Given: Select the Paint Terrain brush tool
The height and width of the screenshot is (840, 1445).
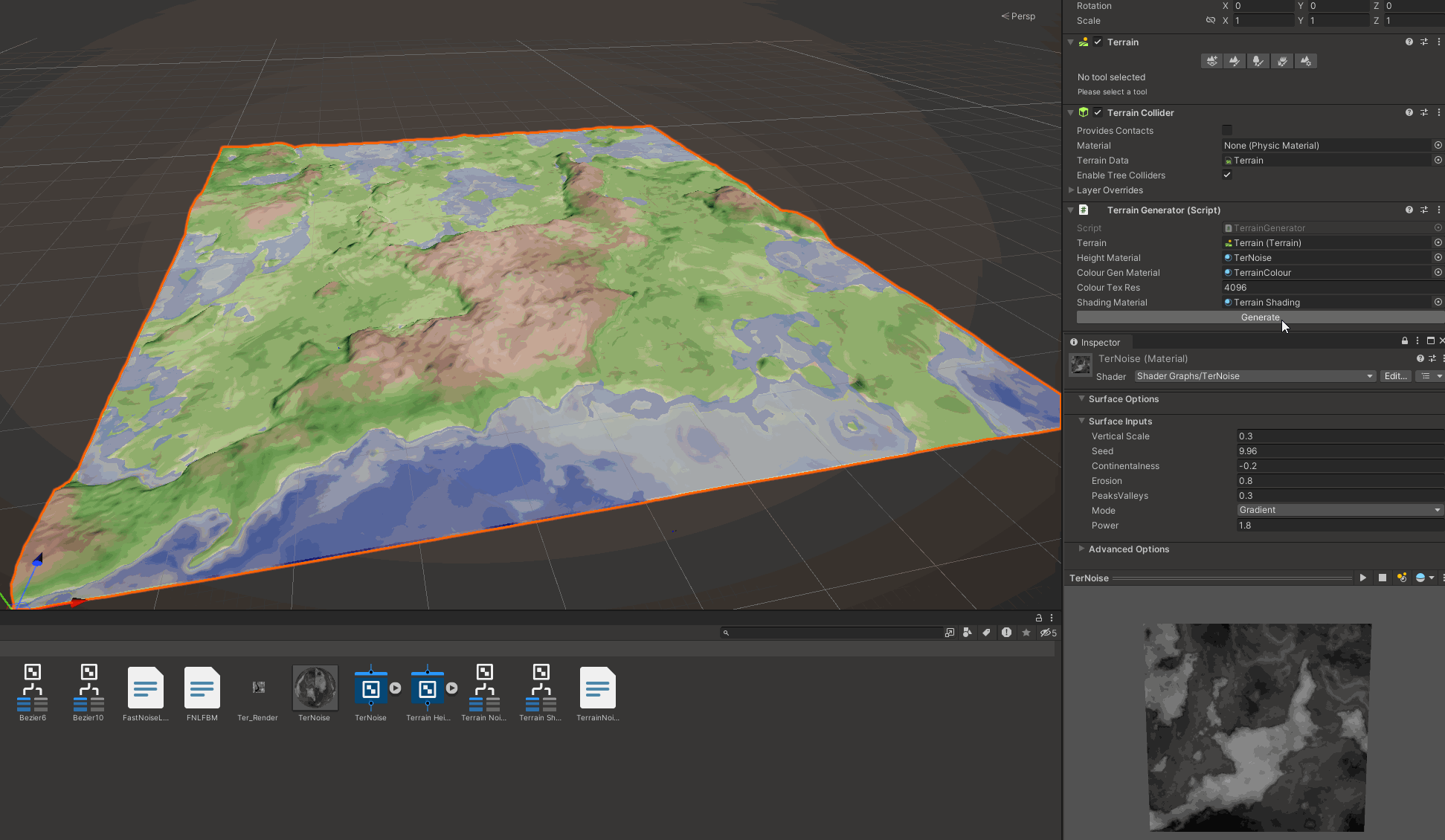Looking at the screenshot, I should coord(1235,61).
